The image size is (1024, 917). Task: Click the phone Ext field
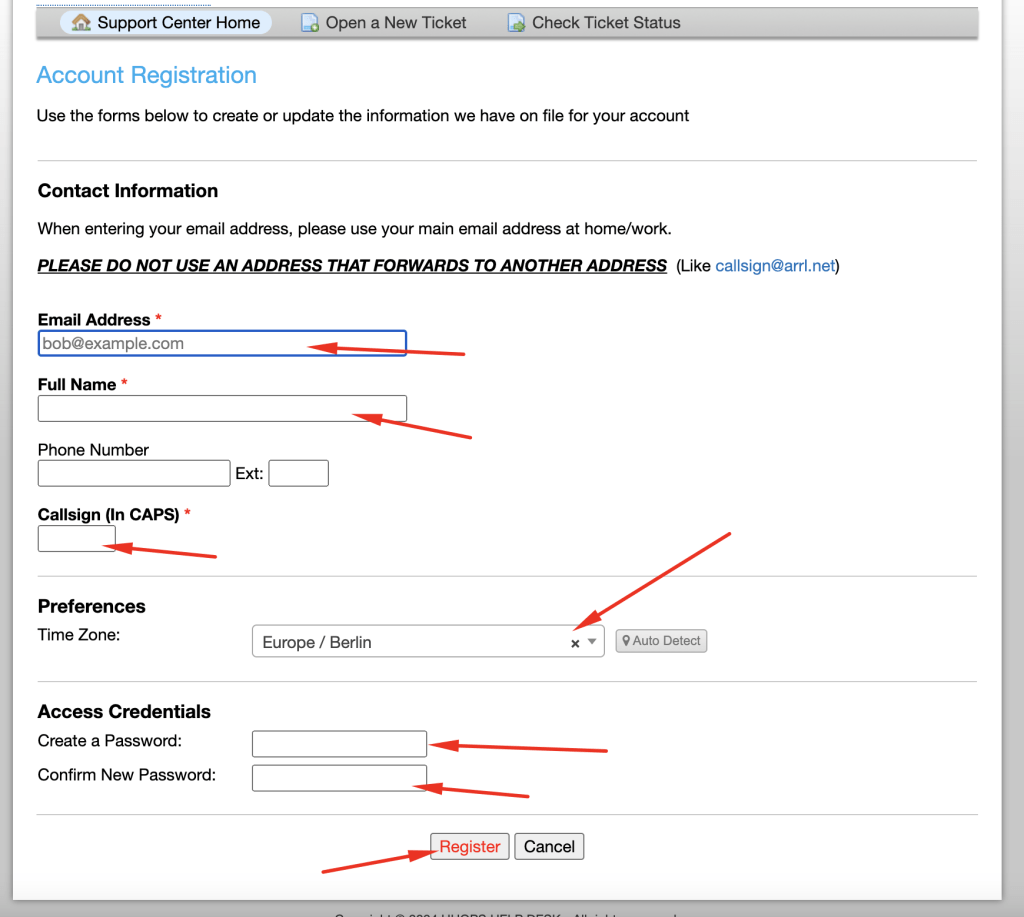298,473
